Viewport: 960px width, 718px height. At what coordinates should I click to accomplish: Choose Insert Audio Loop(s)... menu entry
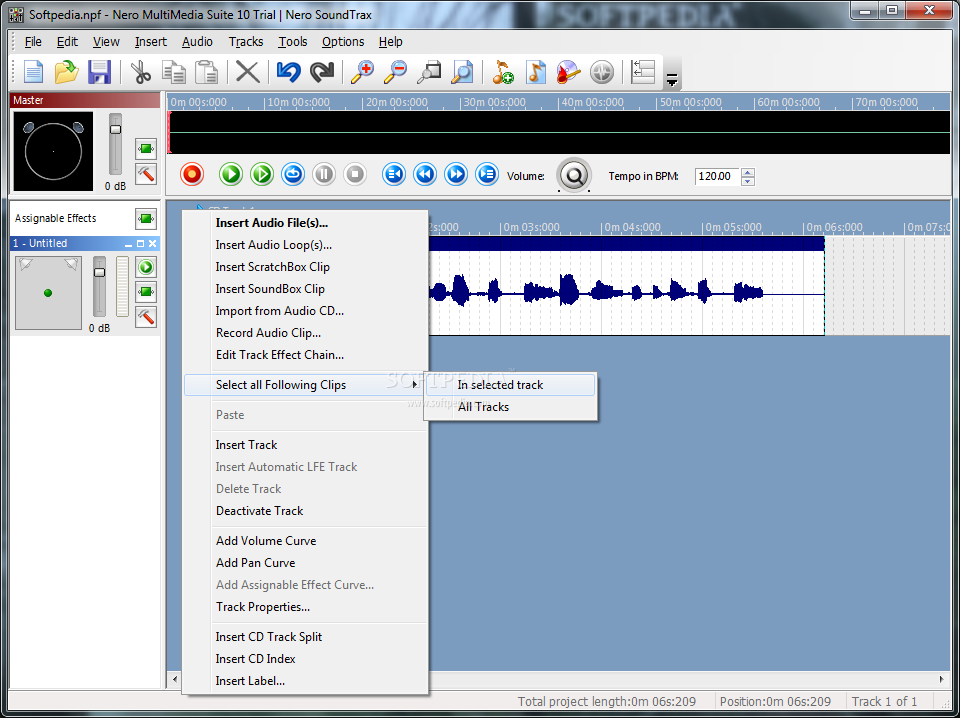pyautogui.click(x=304, y=245)
